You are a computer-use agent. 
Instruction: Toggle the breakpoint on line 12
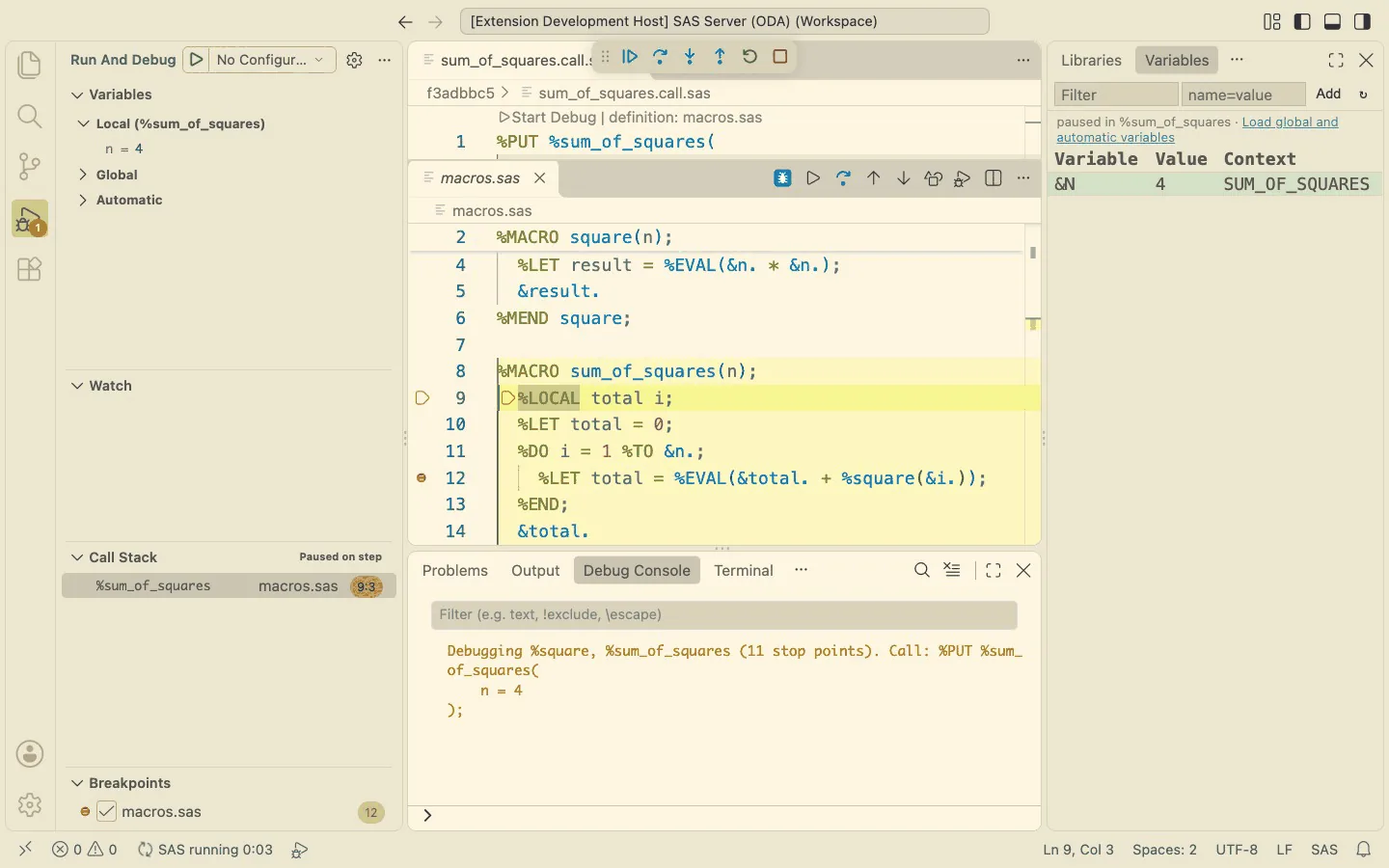coord(422,477)
